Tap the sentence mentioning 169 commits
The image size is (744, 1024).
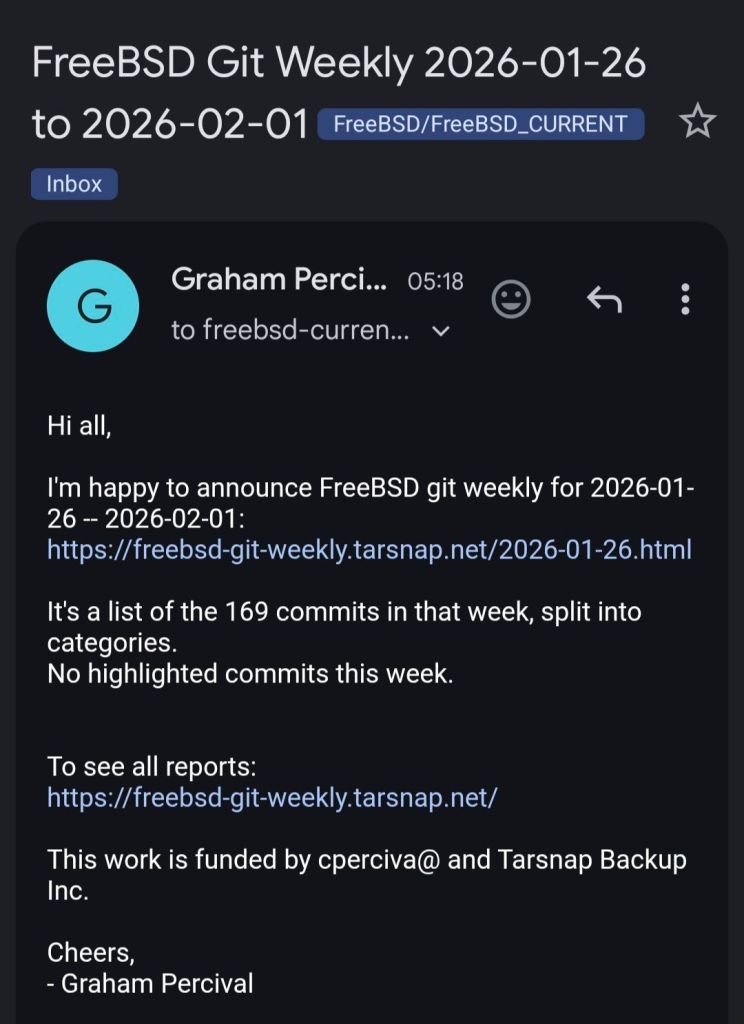(x=343, y=611)
